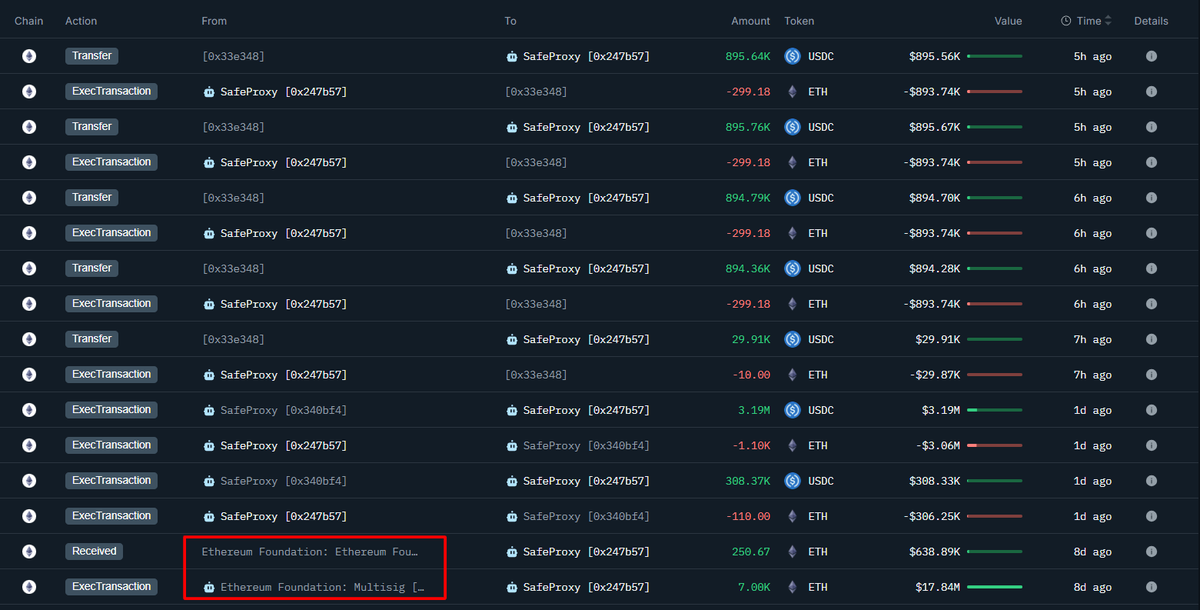This screenshot has width=1200, height=610.
Task: Click the value bar for $3.19M
Action: pyautogui.click(x=994, y=410)
